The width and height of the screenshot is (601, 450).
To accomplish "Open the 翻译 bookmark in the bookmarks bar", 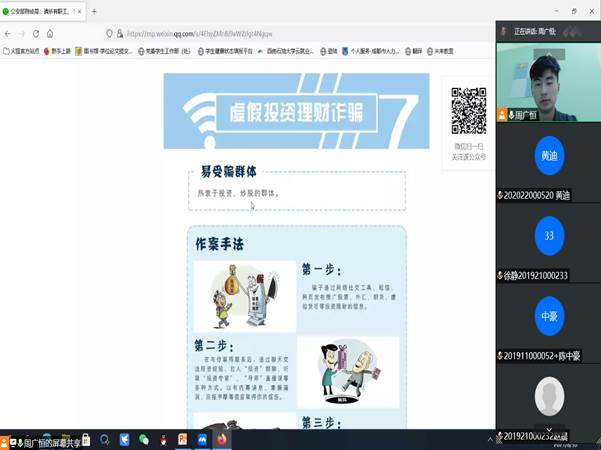I will (409, 51).
